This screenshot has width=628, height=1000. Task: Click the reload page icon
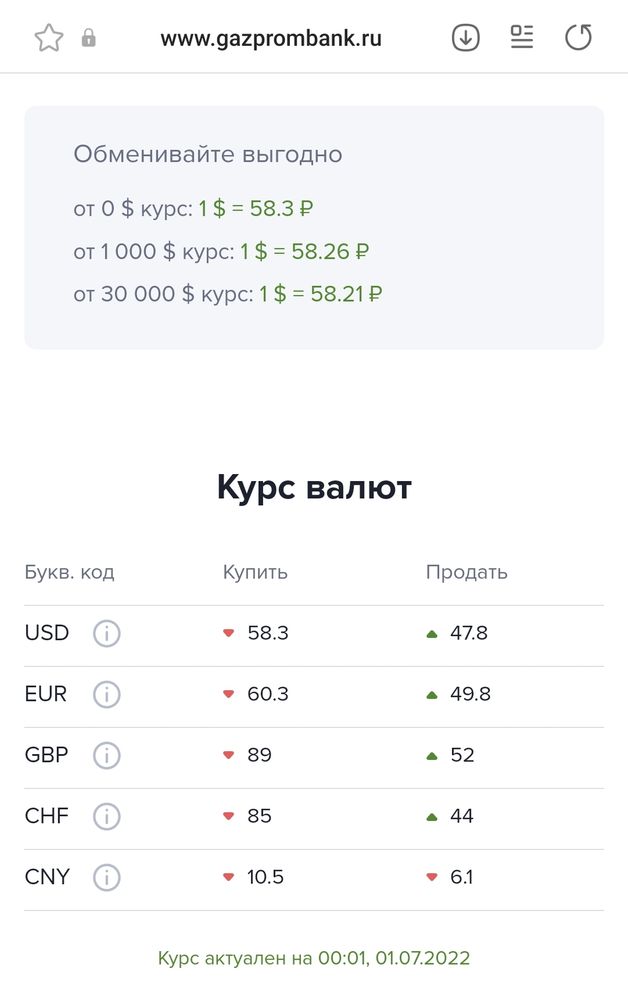coord(578,37)
